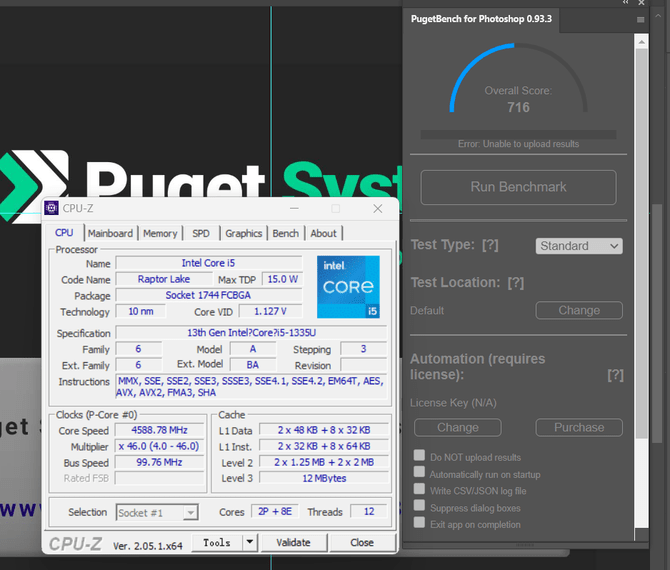Open the Bench tab in CPU-Z
670x570 pixels.
pyautogui.click(x=285, y=233)
